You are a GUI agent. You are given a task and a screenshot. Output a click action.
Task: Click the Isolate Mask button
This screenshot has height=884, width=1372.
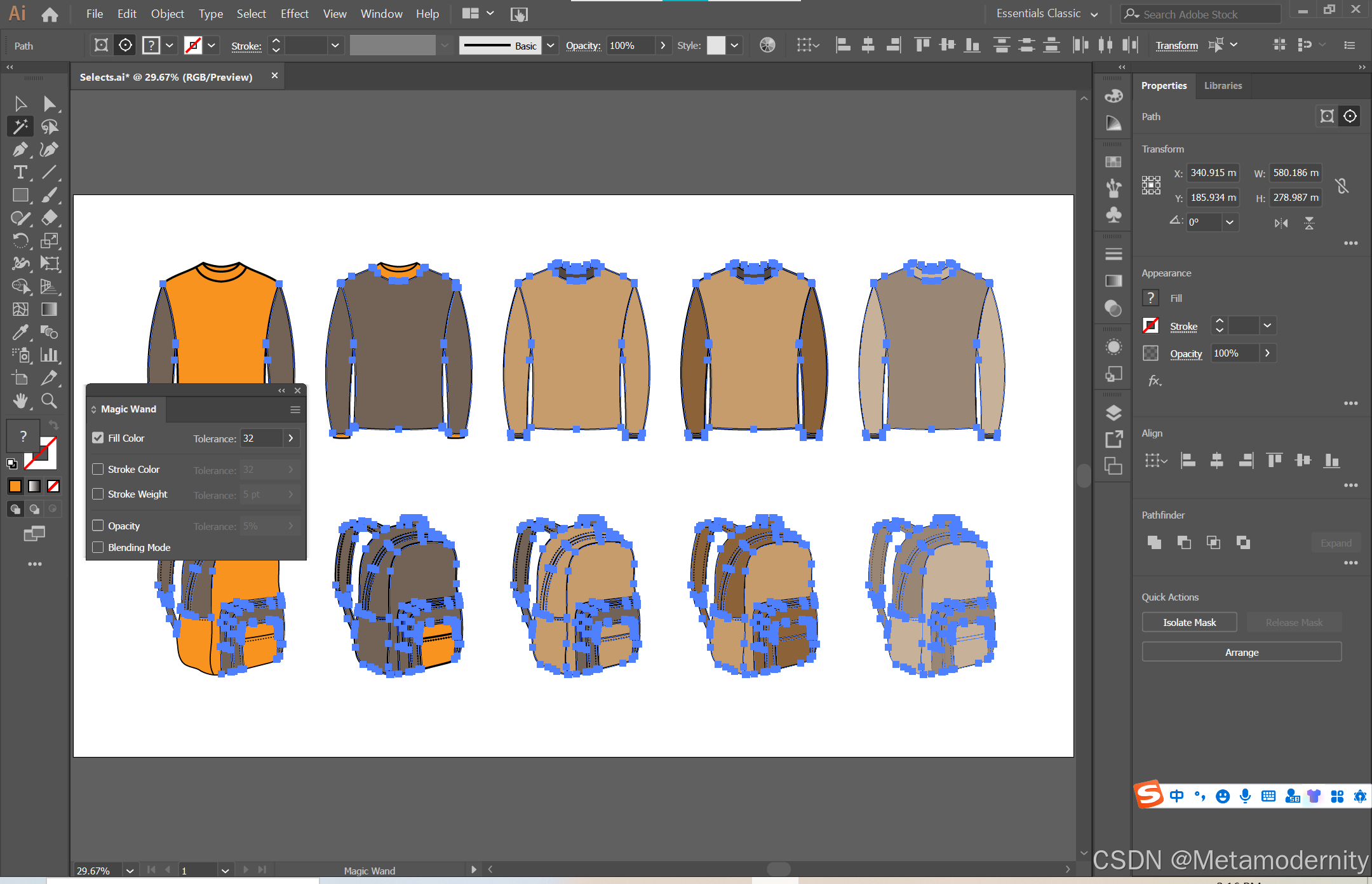pos(1188,622)
